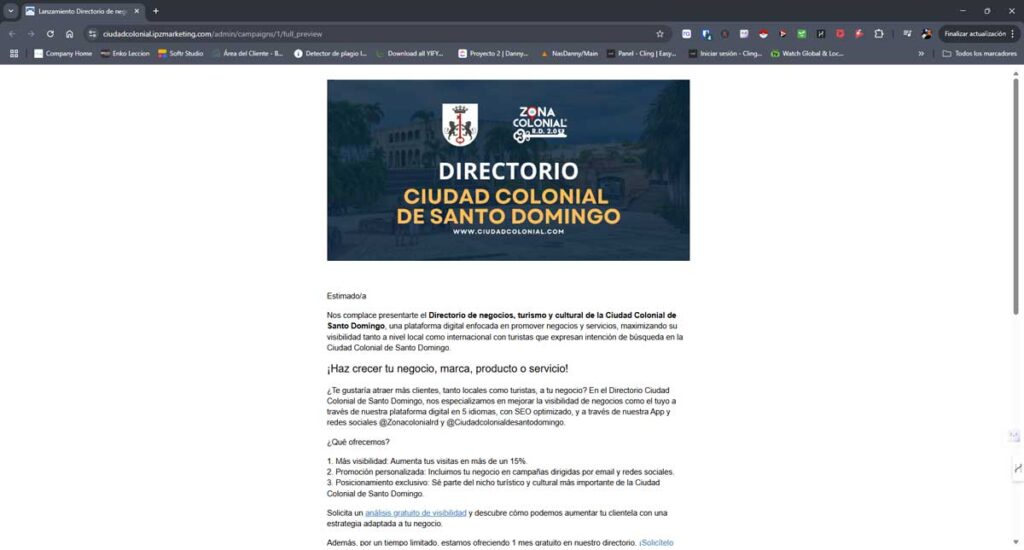Open the purple RG extension icon

(x=686, y=34)
